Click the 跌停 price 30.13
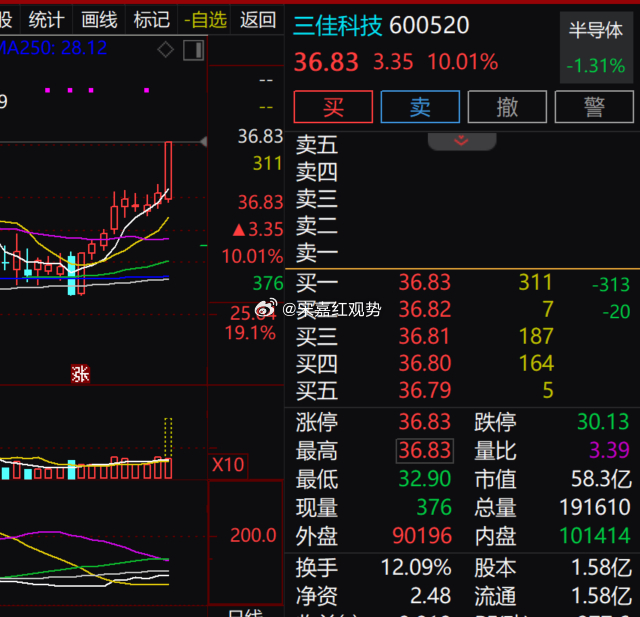The width and height of the screenshot is (640, 617). [603, 422]
